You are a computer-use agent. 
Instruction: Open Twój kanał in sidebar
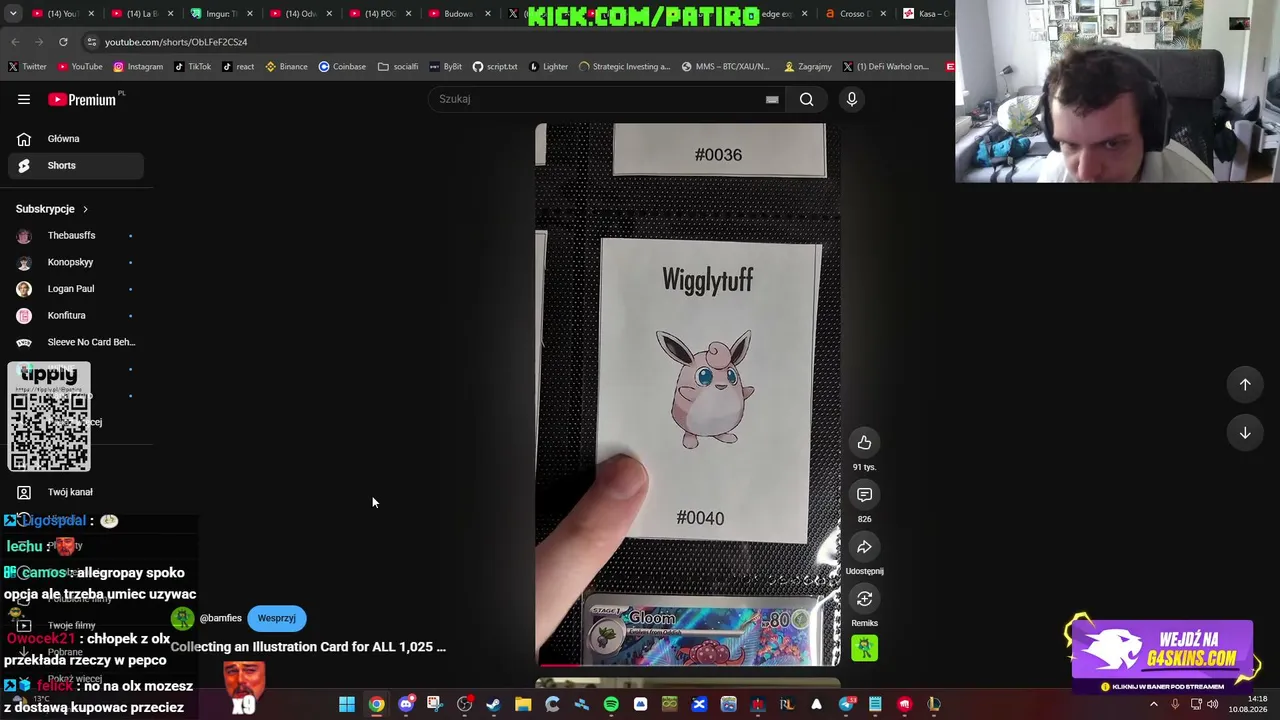76,492
